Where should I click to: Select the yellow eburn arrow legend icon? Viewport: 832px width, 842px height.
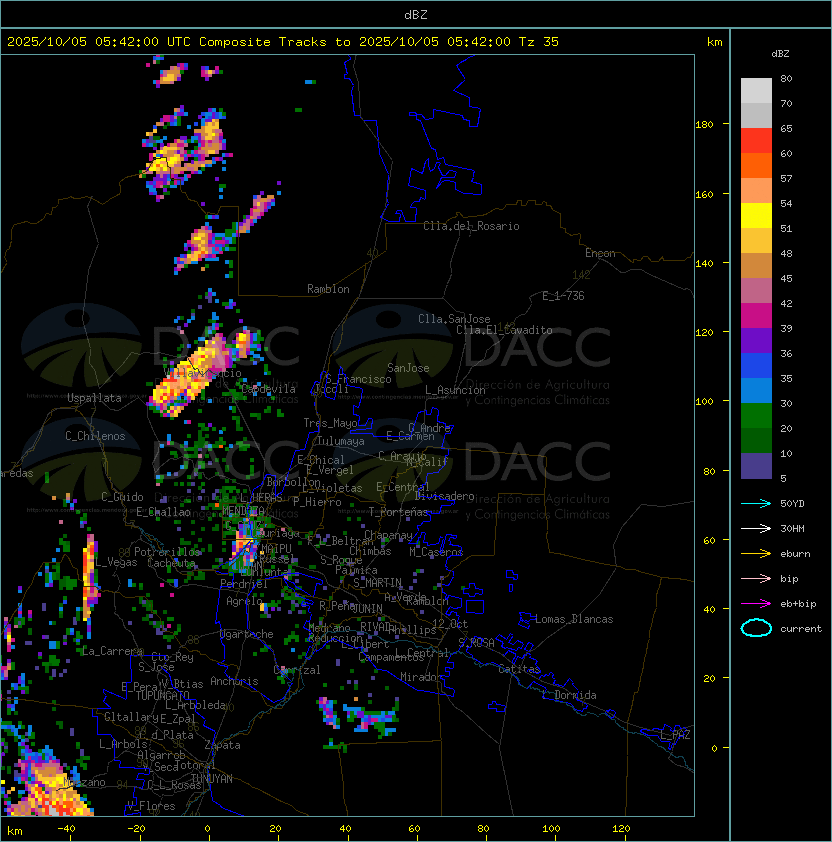click(756, 554)
